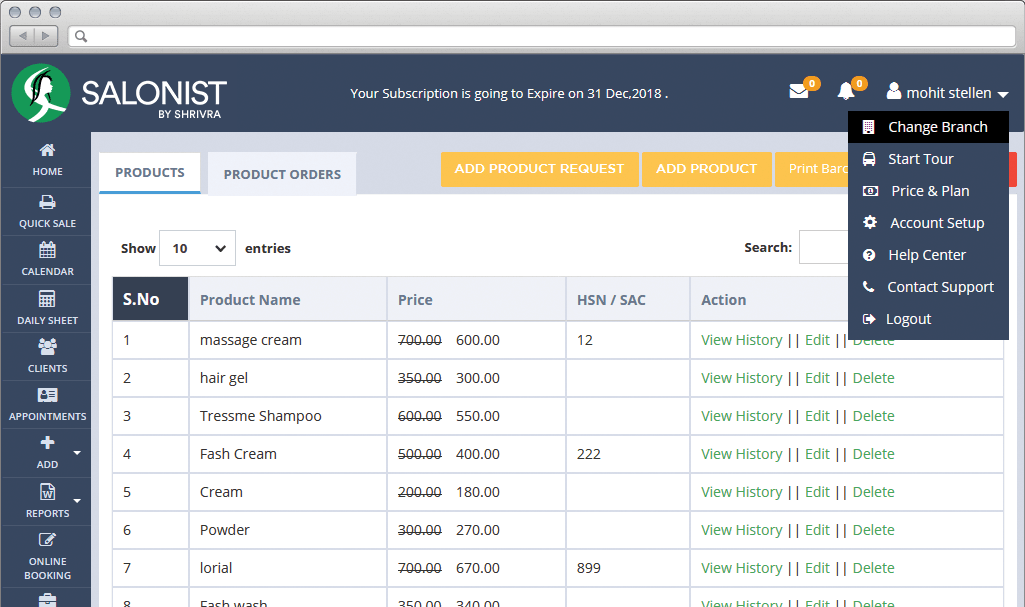The height and width of the screenshot is (607, 1025).
Task: Switch to the Product Orders tab
Action: click(x=282, y=174)
